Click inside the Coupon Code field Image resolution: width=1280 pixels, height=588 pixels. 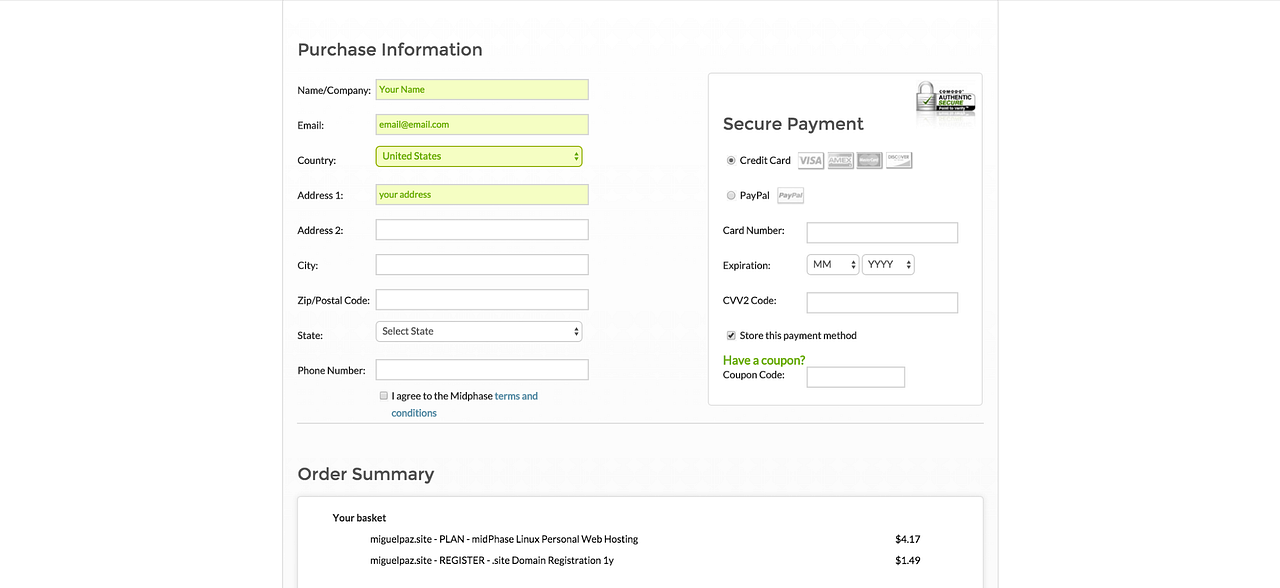pos(855,376)
